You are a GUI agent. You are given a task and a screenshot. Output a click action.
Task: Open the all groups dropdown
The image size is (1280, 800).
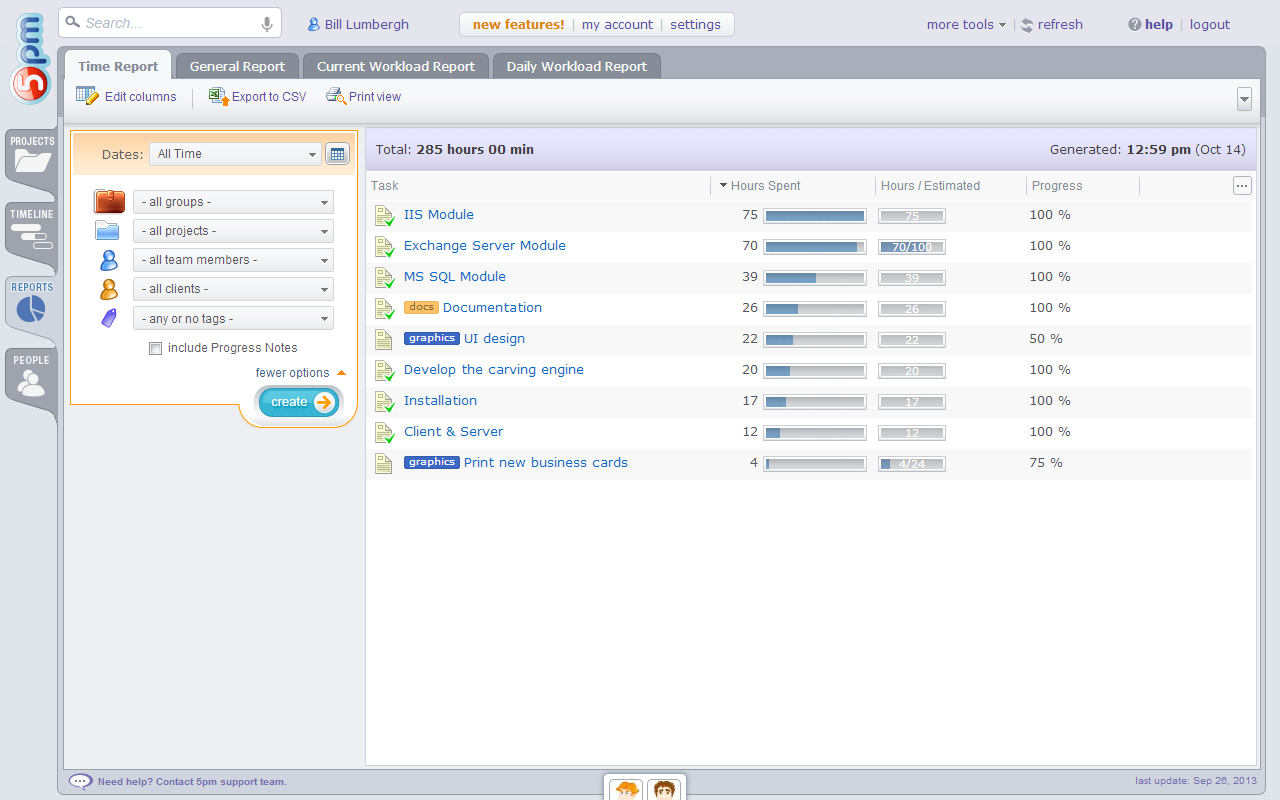pos(233,202)
